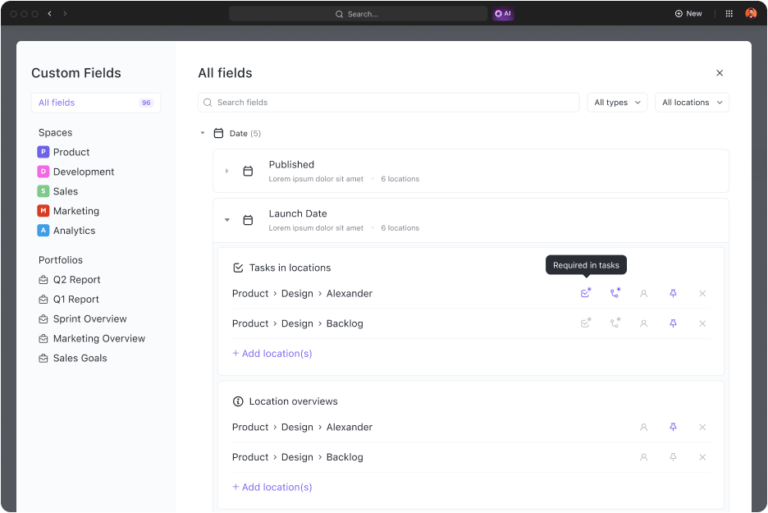
Task: Click the Launch Date calendar icon
Action: click(248, 220)
